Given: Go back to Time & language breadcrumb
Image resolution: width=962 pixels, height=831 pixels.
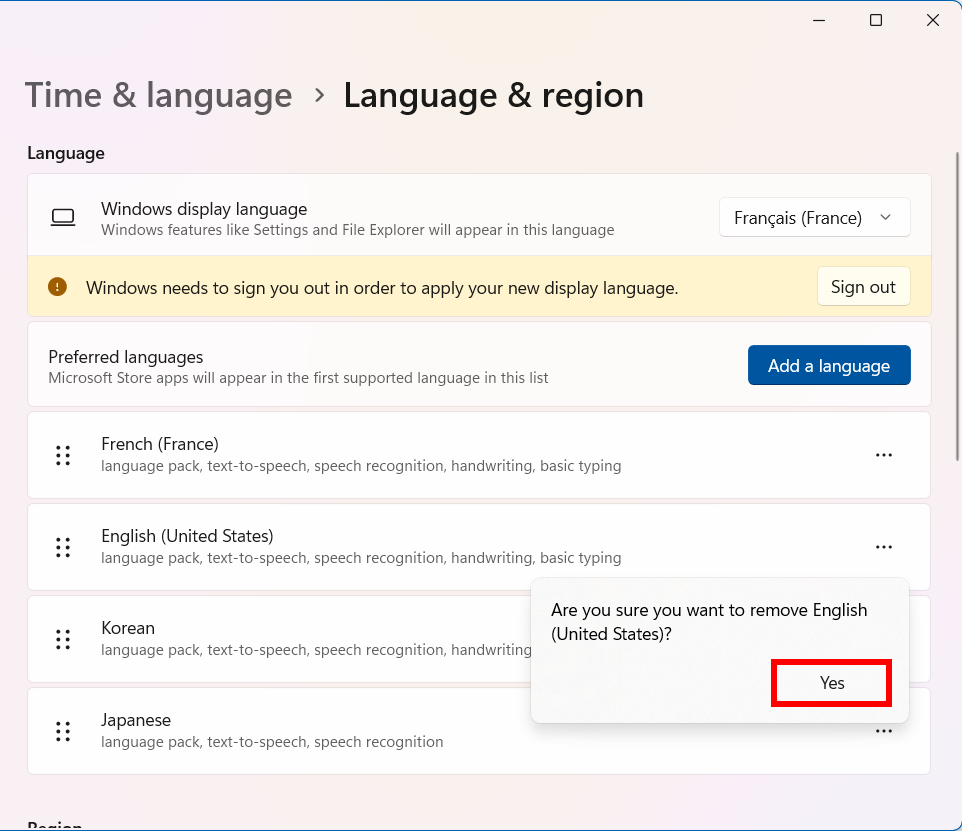Looking at the screenshot, I should 158,96.
